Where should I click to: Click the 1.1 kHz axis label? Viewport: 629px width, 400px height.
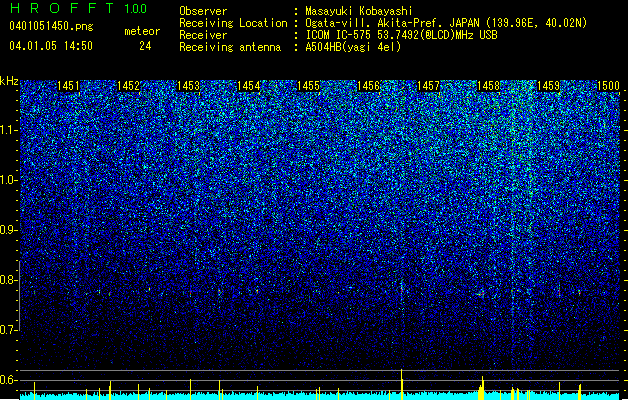[9, 130]
